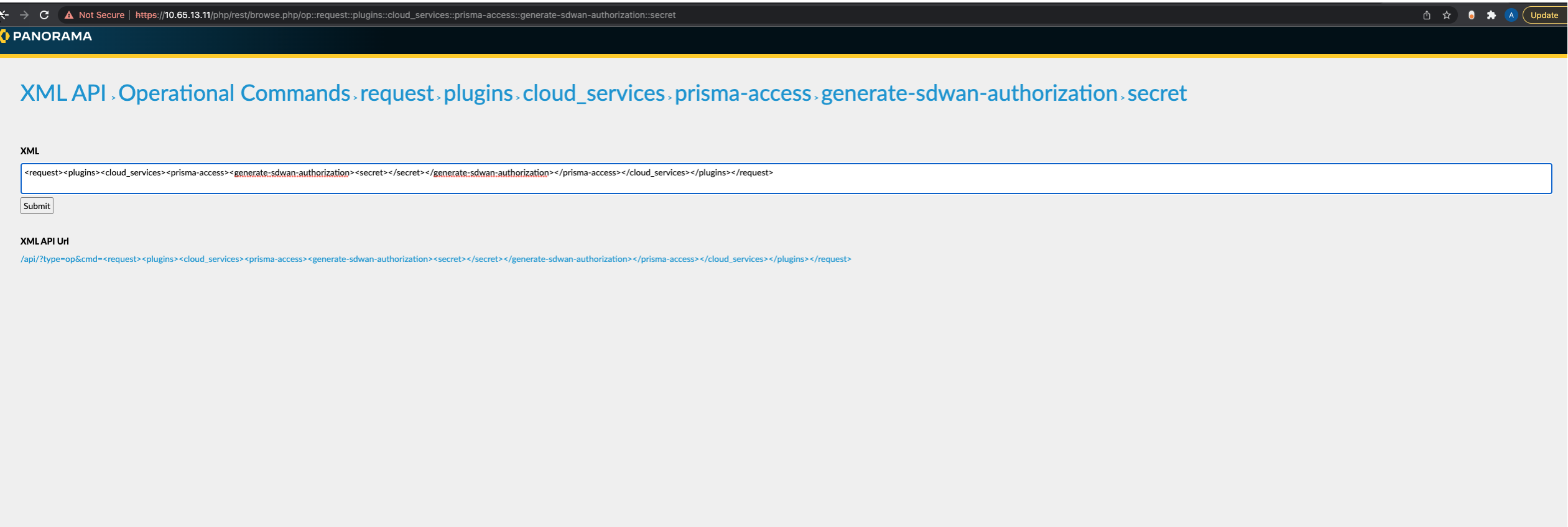Go to XML API breadcrumb
The height and width of the screenshot is (527, 1568).
pos(63,93)
